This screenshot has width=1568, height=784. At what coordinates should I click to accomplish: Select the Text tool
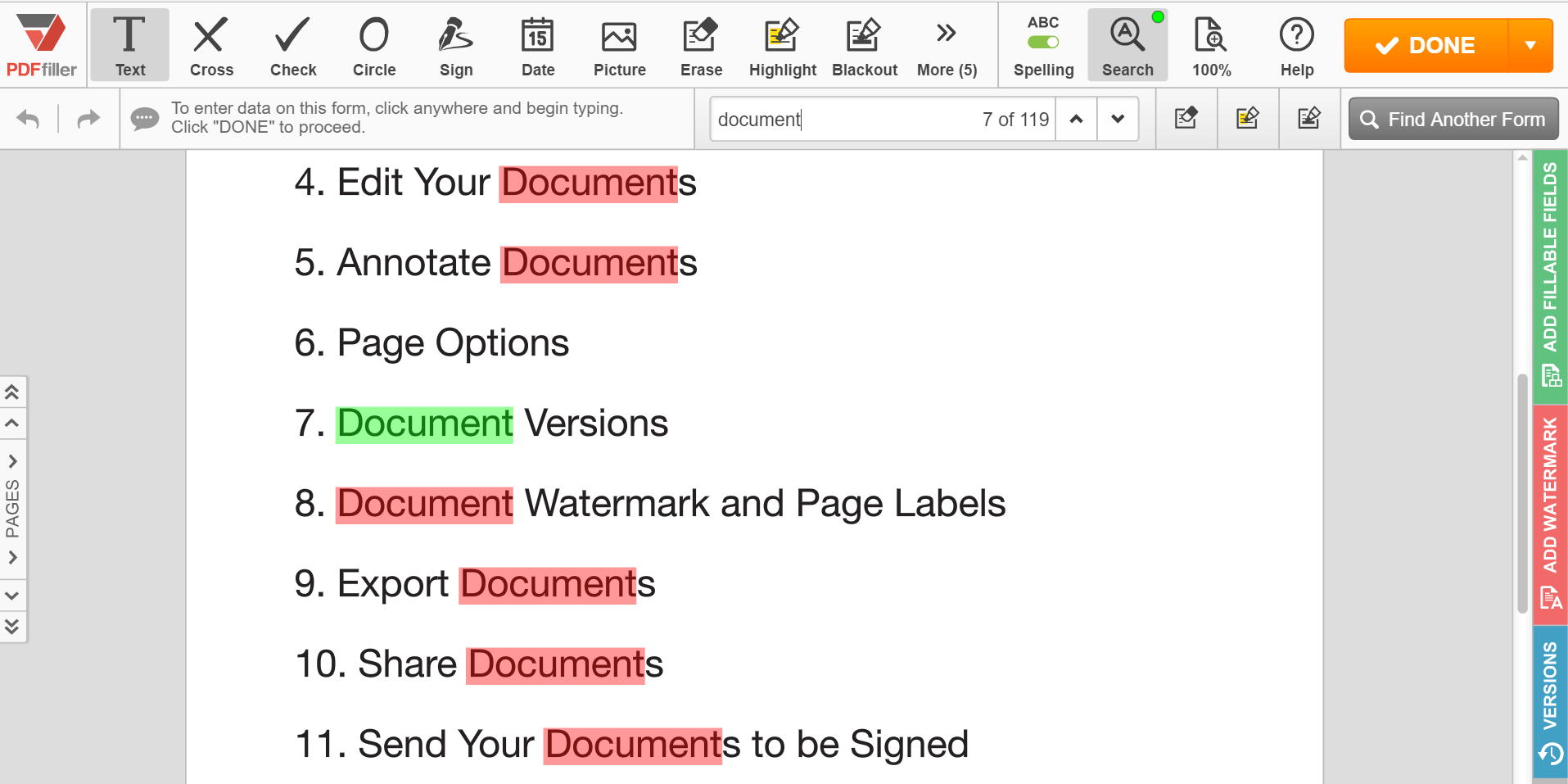click(129, 45)
